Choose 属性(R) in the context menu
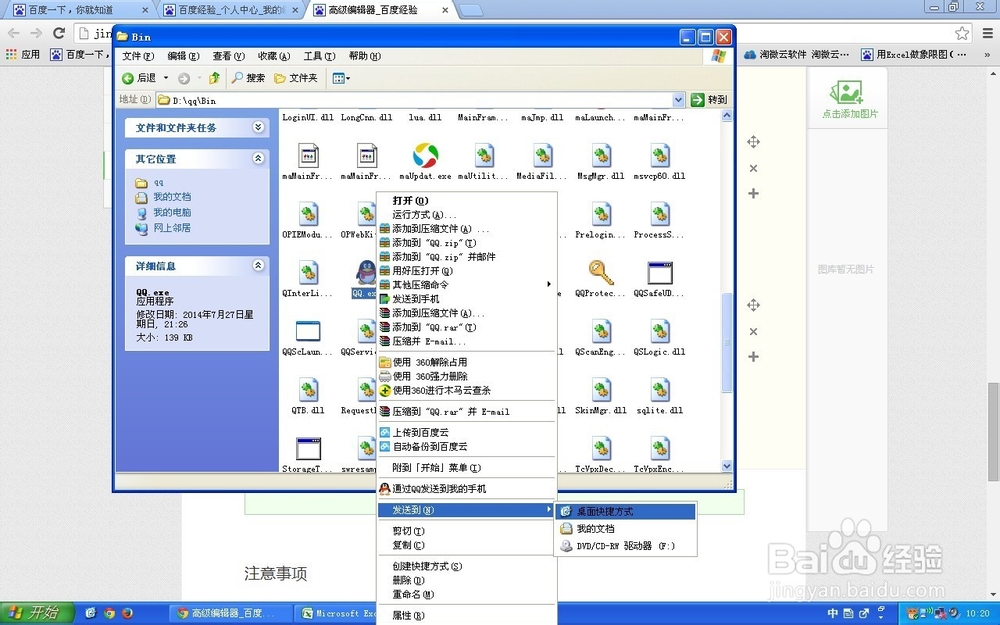Viewport: 1000px width, 625px height. [x=467, y=615]
